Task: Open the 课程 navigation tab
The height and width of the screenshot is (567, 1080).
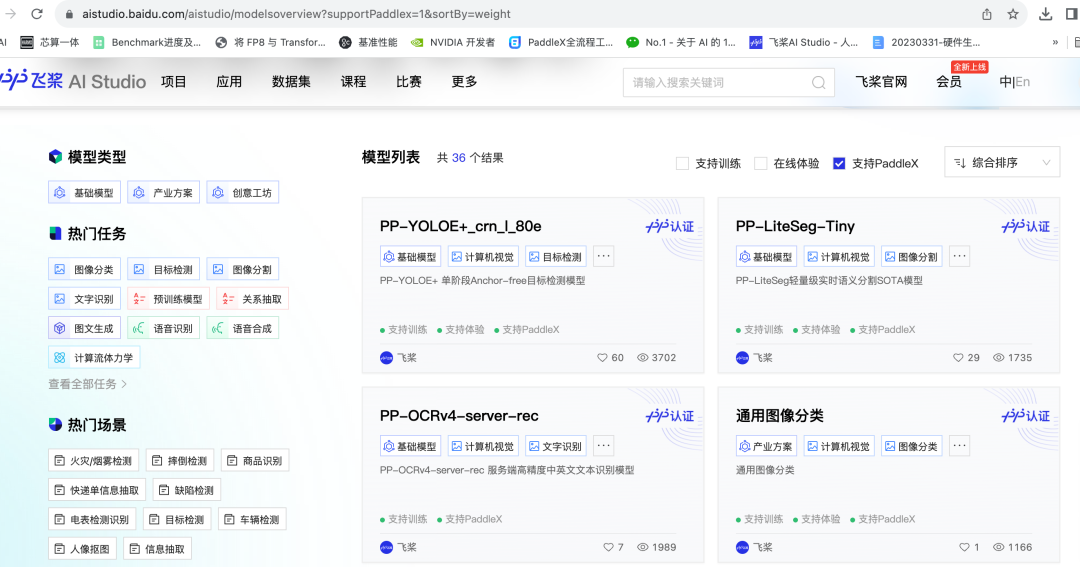Action: tap(353, 81)
